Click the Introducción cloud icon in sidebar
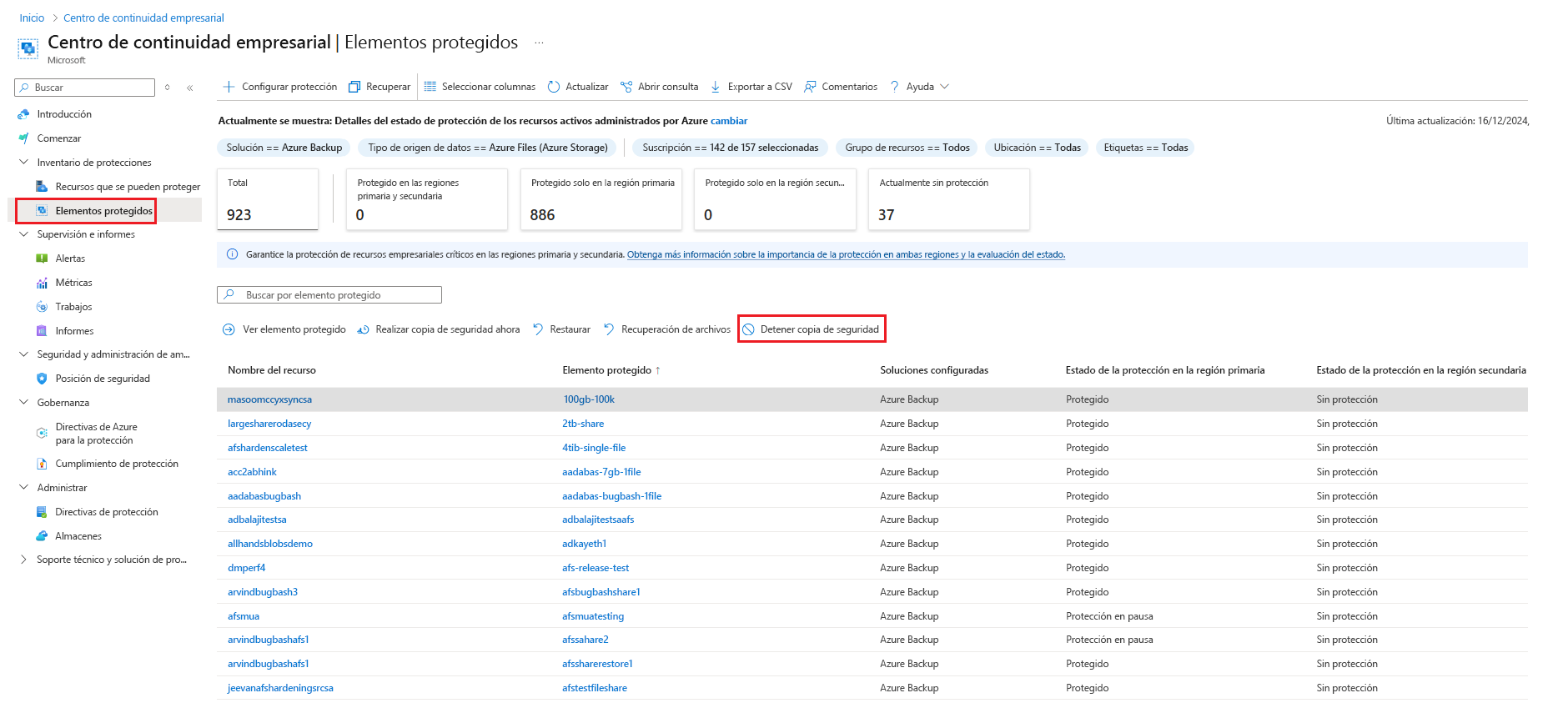 23,114
